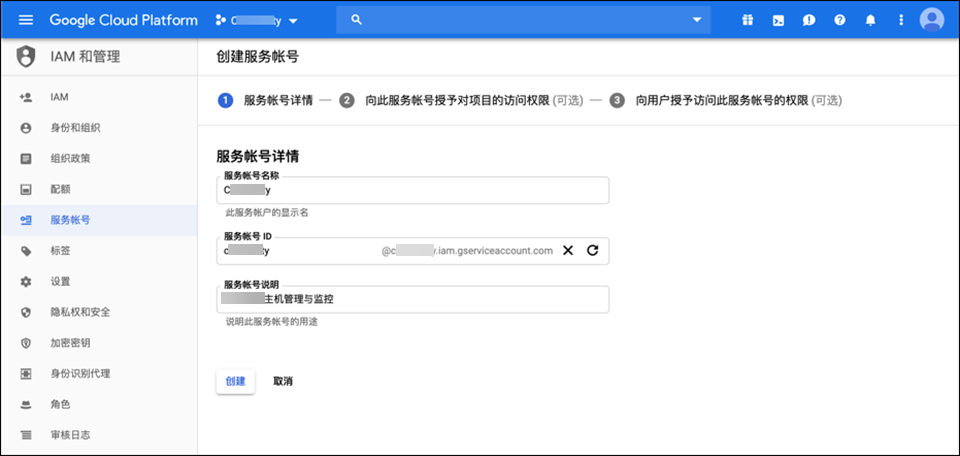Click the 服务帐号详情 section heading
The height and width of the screenshot is (456, 960).
pos(258,156)
